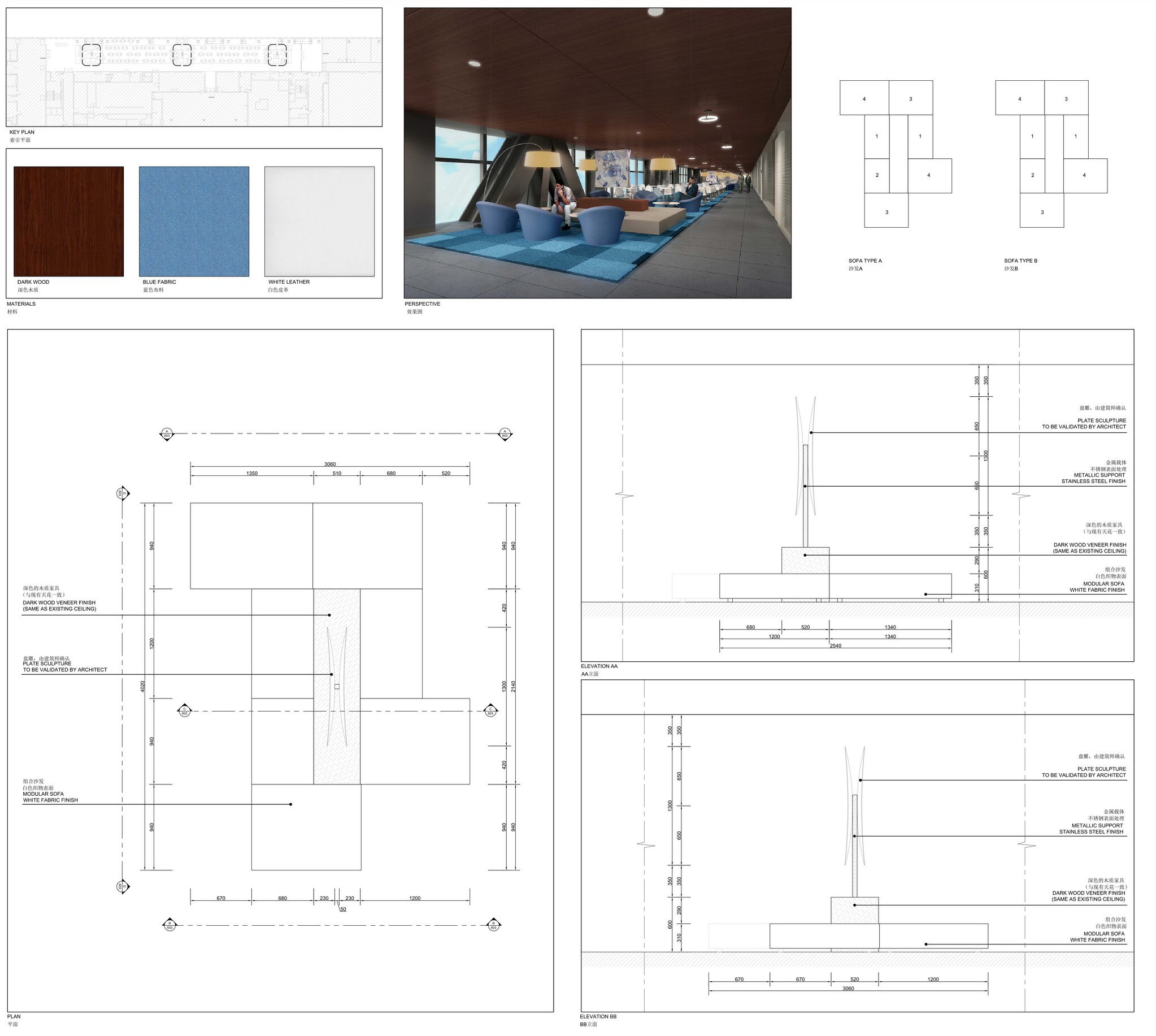
Task: Click the 3060 overall dimension in plan
Action: pyautogui.click(x=330, y=464)
